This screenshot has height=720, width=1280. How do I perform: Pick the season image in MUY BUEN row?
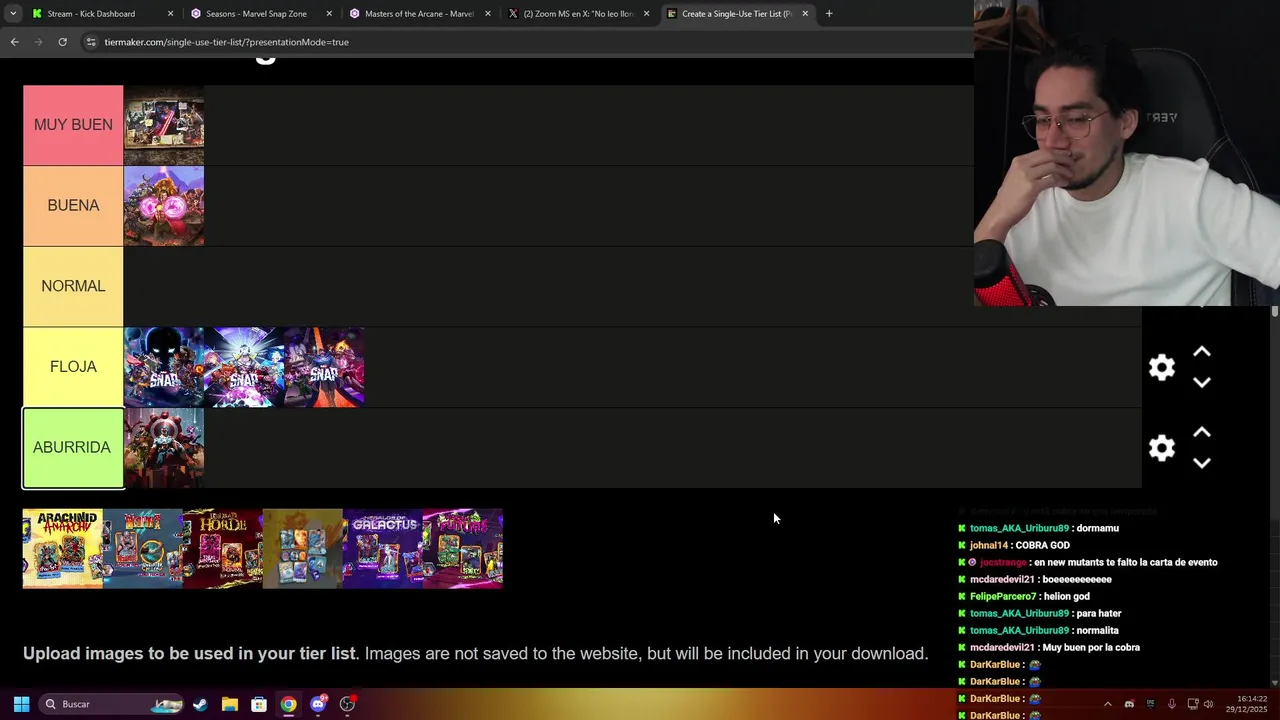tap(164, 125)
